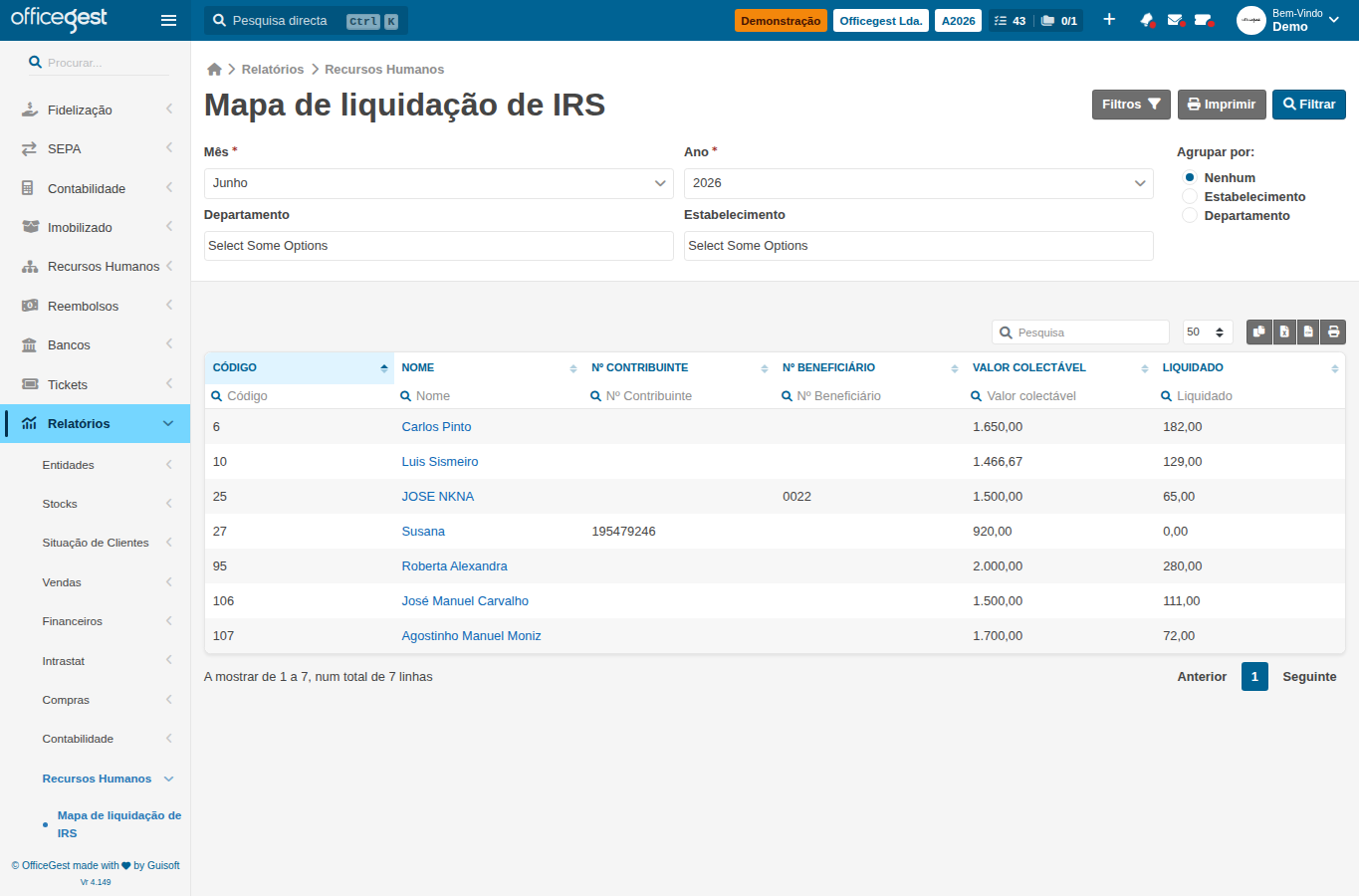Screen dimensions: 1359x896
Task: Open the Financeiros reports menu item
Action: [73, 621]
